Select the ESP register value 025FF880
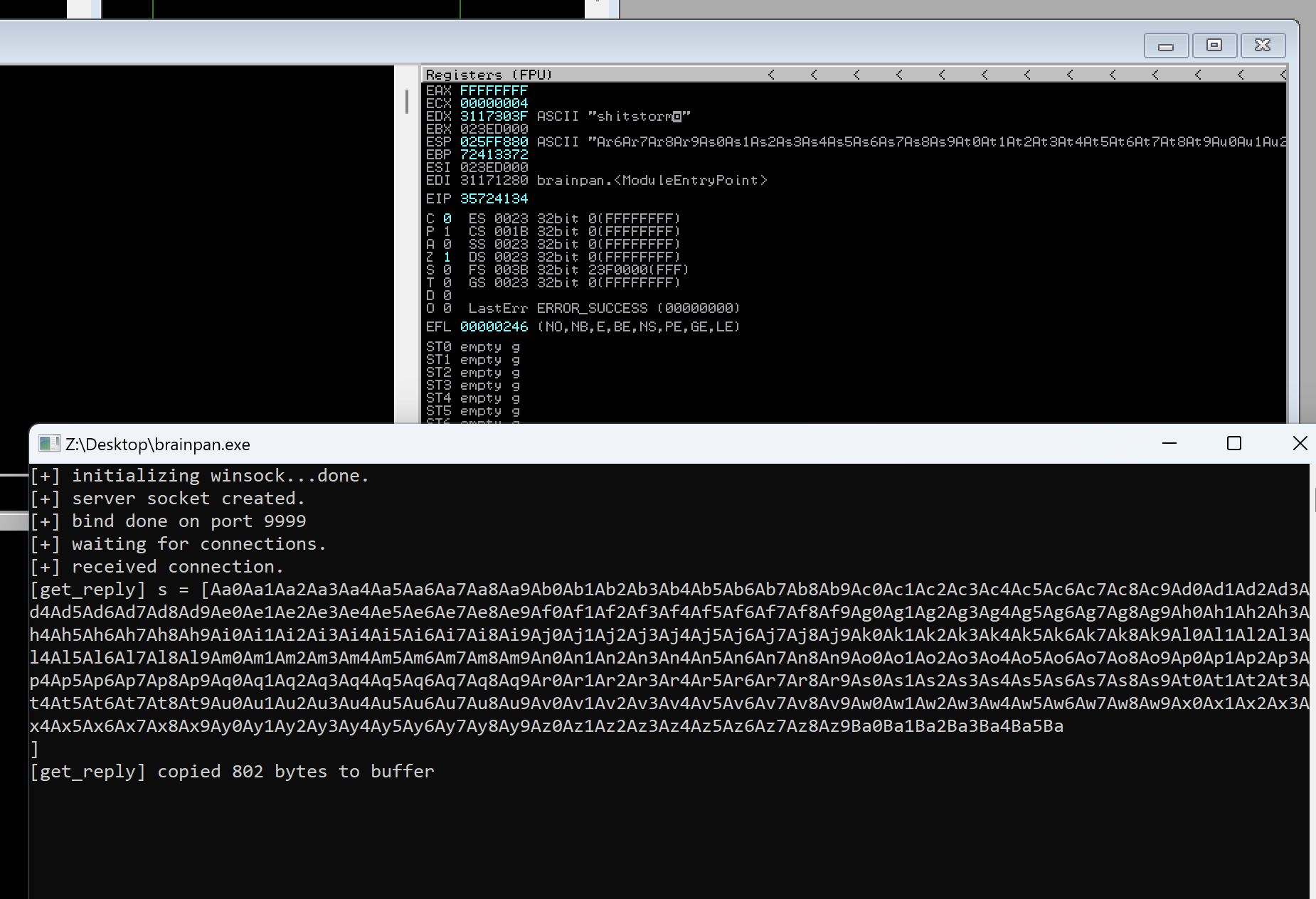Viewport: 1316px width, 899px height. pos(494,142)
